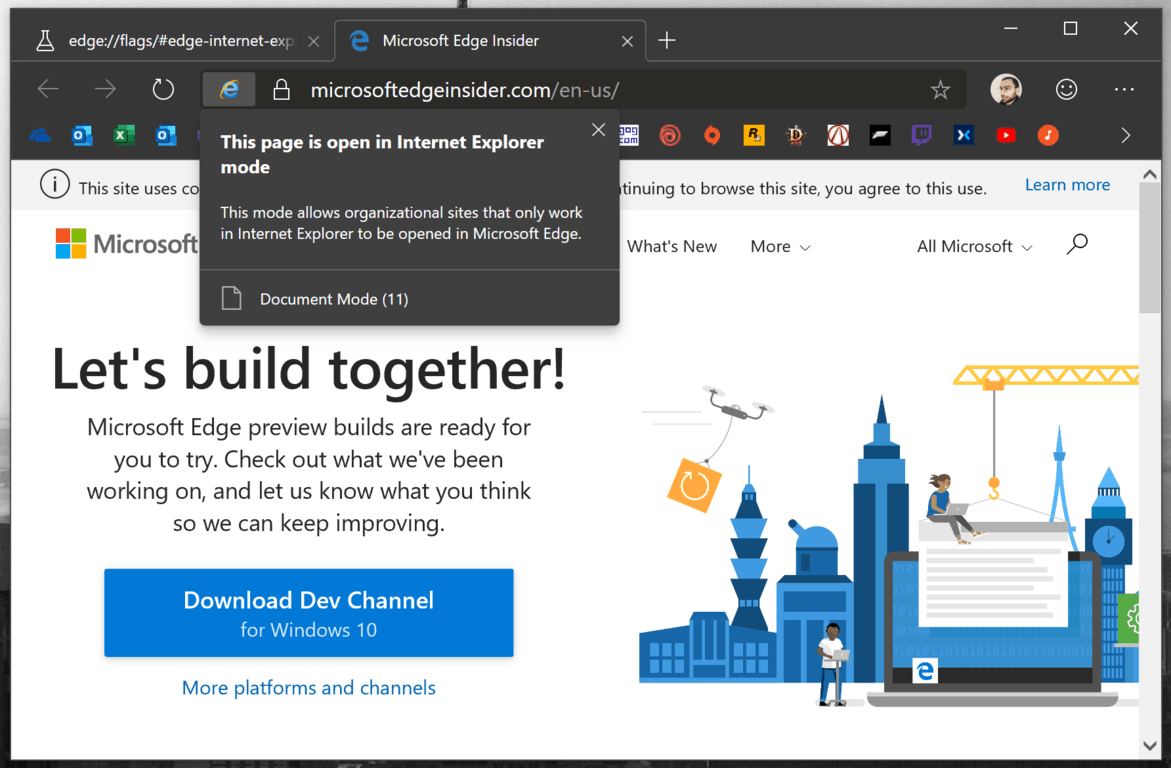This screenshot has height=768, width=1171.
Task: Expand the More navigation dropdown
Action: pyautogui.click(x=780, y=247)
